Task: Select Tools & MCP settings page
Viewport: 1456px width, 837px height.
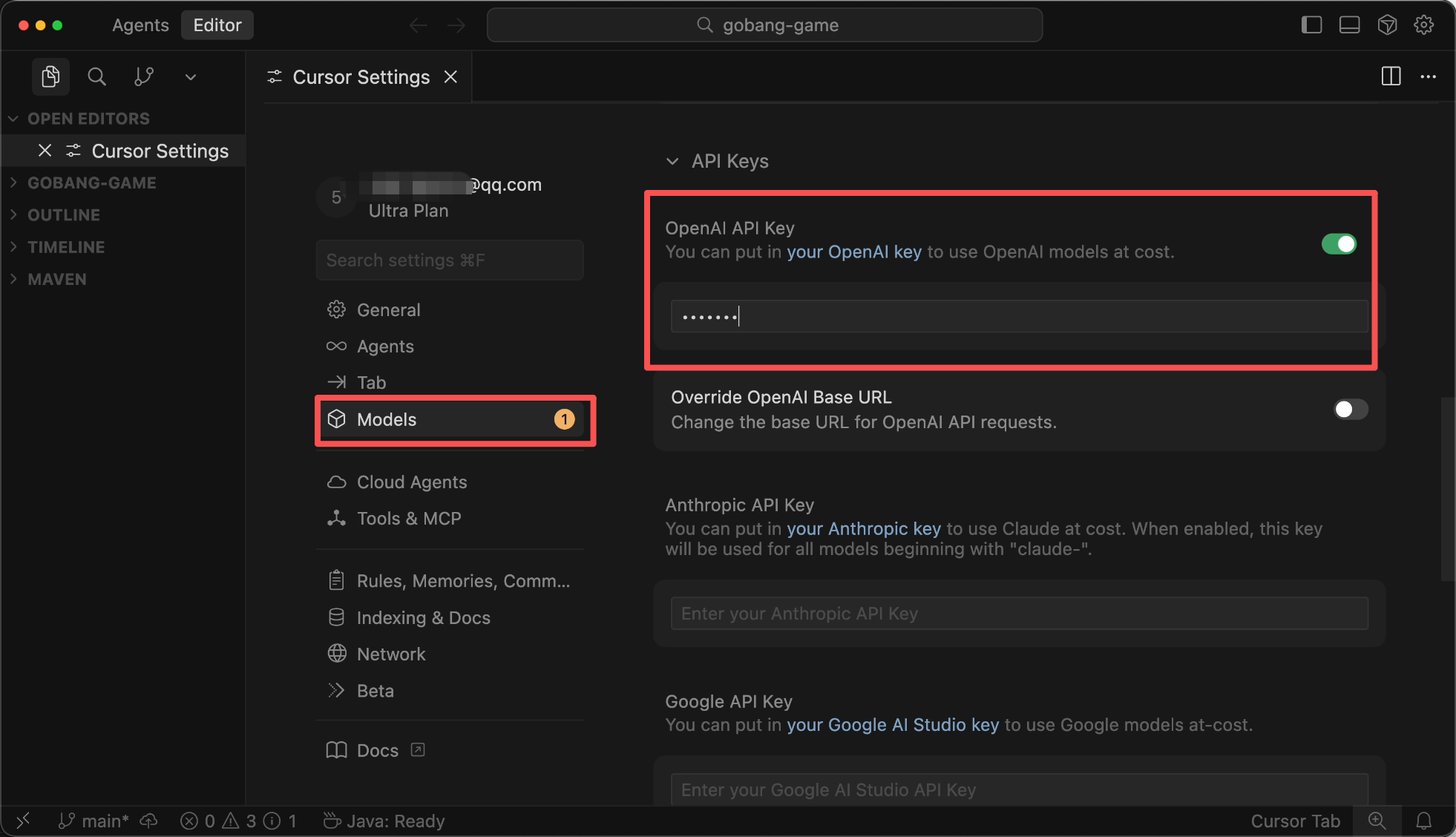Action: [x=408, y=519]
